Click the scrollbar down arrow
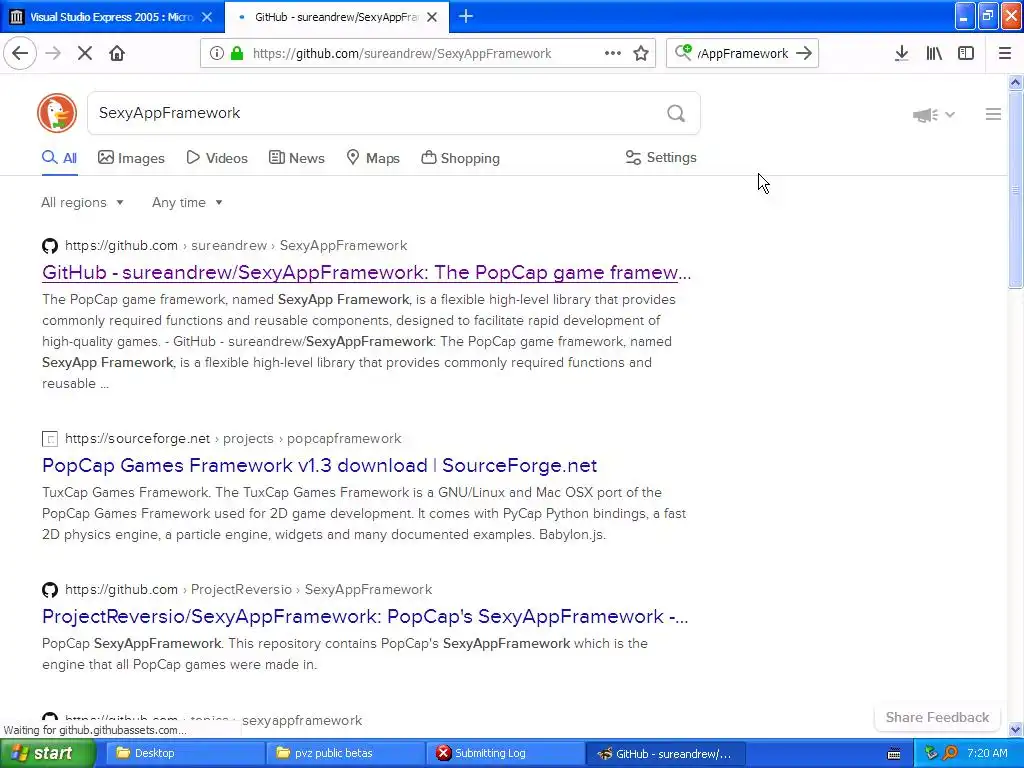Screen dimensions: 1024x768 pos(1015,729)
